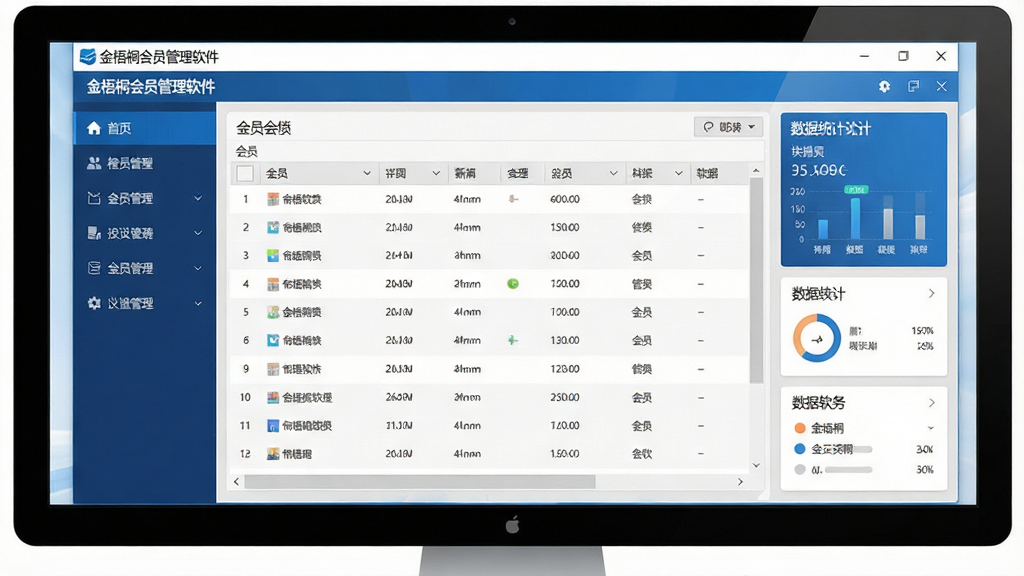Screen dimensions: 1024x576
Task: Open the dropdown arrow in the column before last
Action: (x=679, y=173)
